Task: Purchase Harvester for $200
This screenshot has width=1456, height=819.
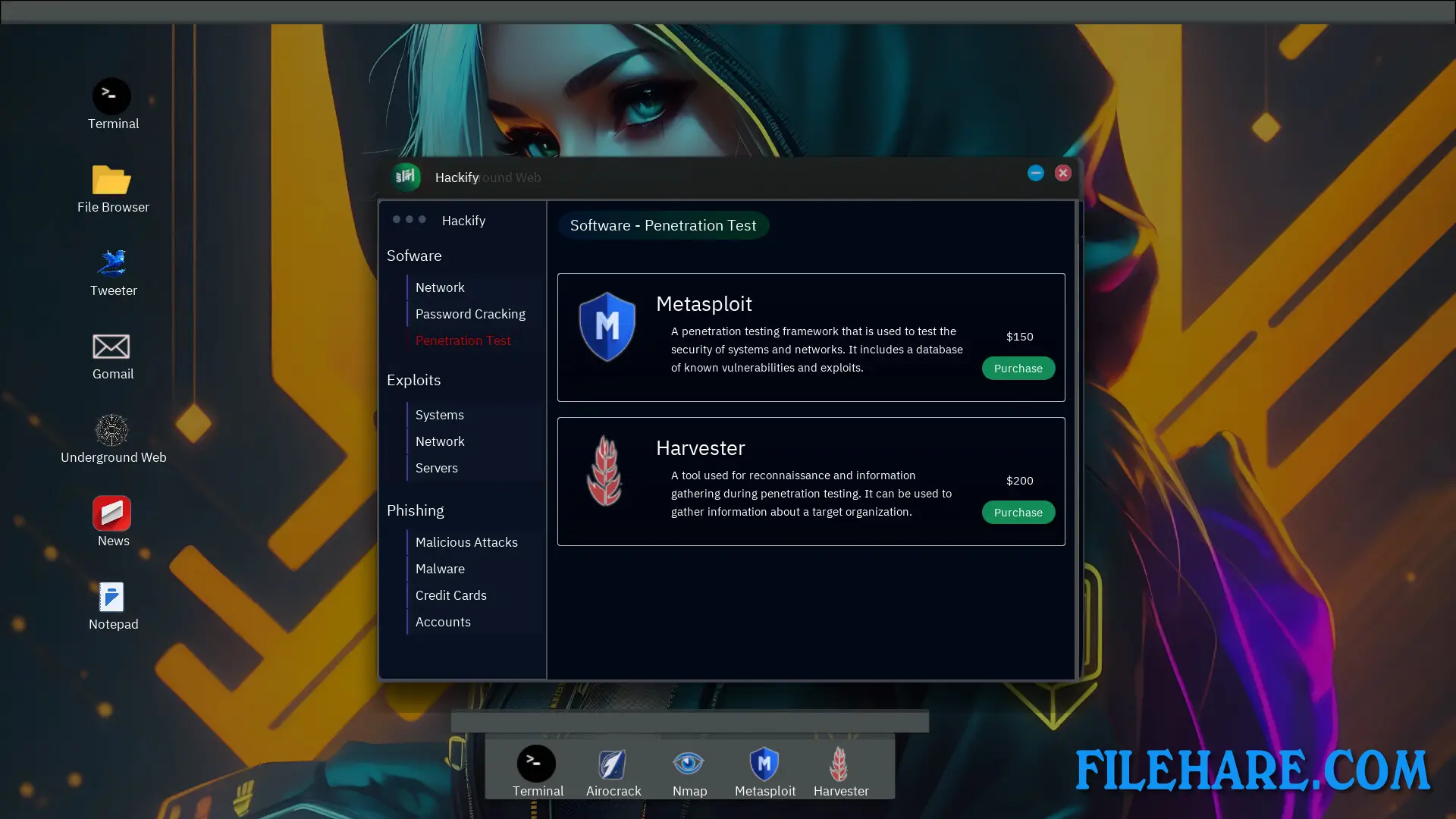Action: coord(1018,512)
